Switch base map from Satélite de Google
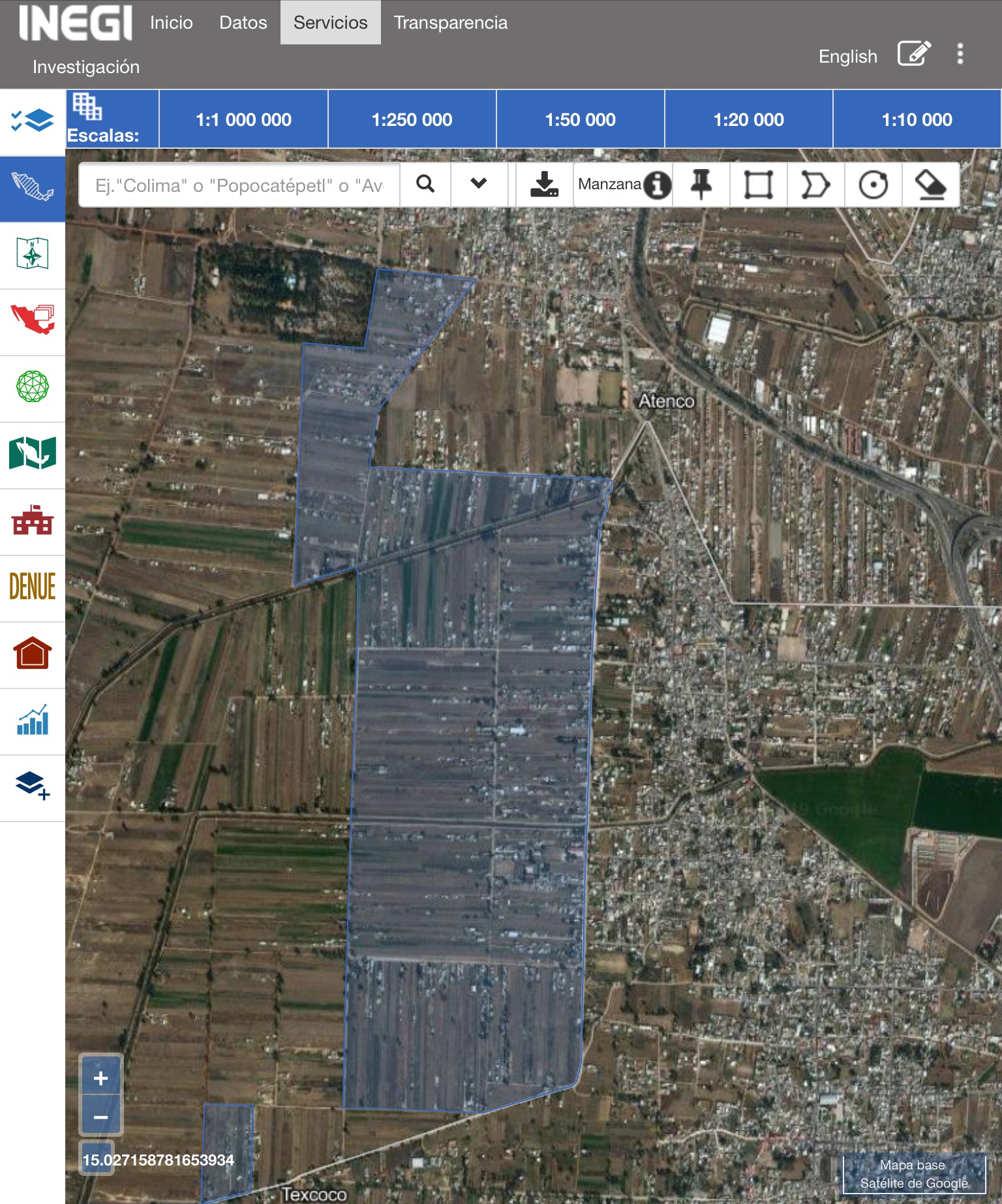Image resolution: width=1002 pixels, height=1204 pixels. click(914, 1174)
